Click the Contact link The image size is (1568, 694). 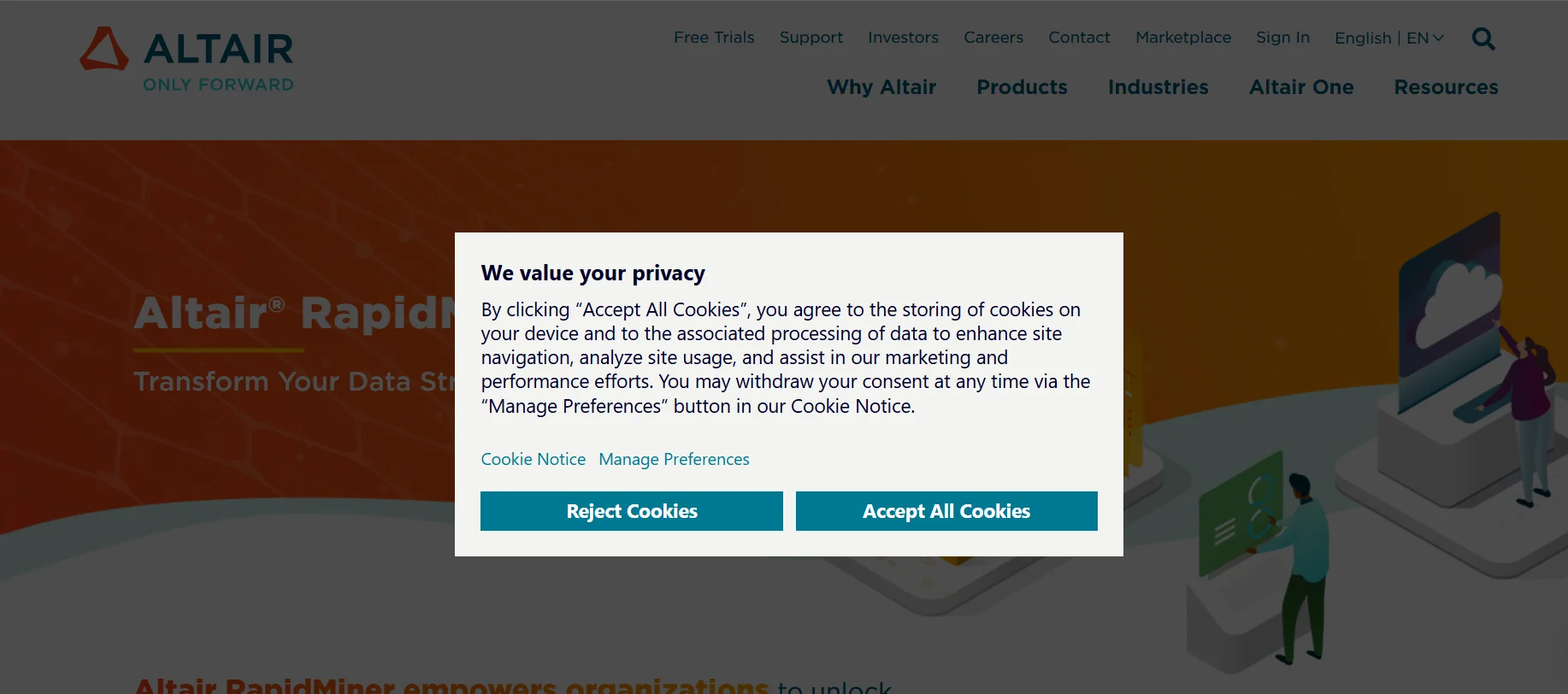pyautogui.click(x=1079, y=38)
